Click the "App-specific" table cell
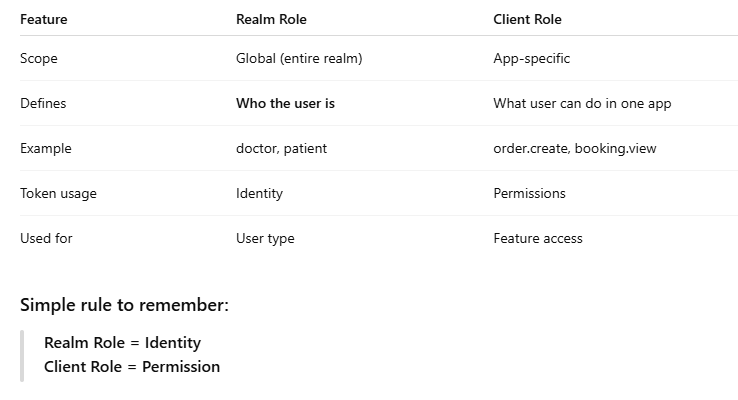738x400 pixels. click(531, 59)
